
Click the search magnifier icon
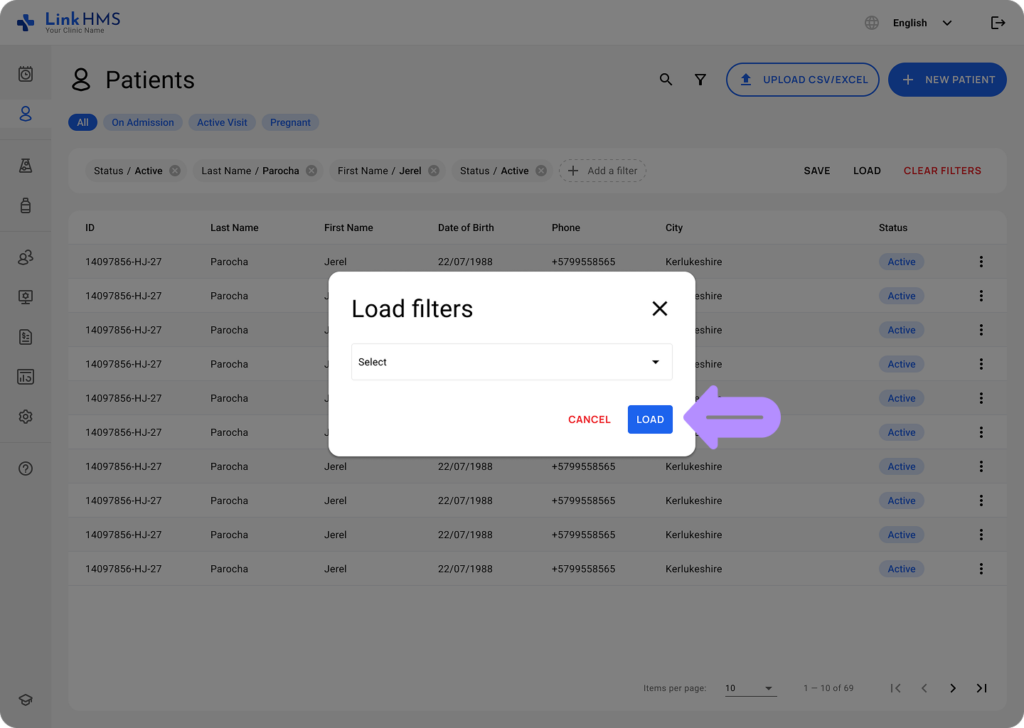(x=666, y=80)
